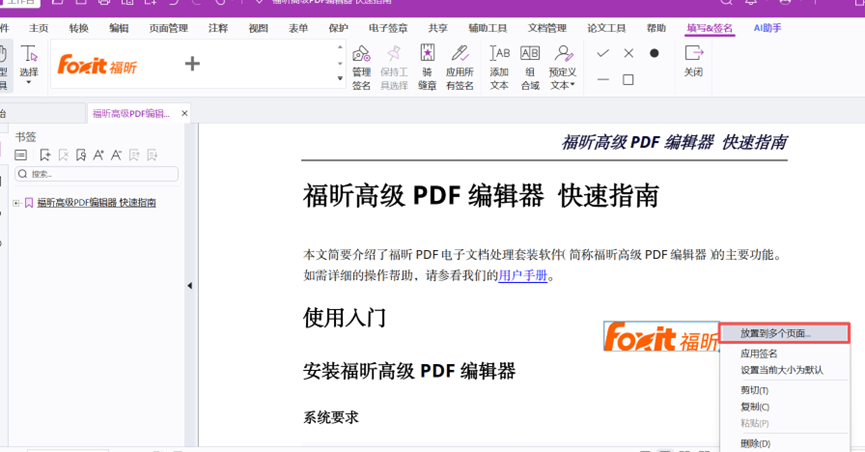Click the plus icon to create signature

tap(192, 64)
